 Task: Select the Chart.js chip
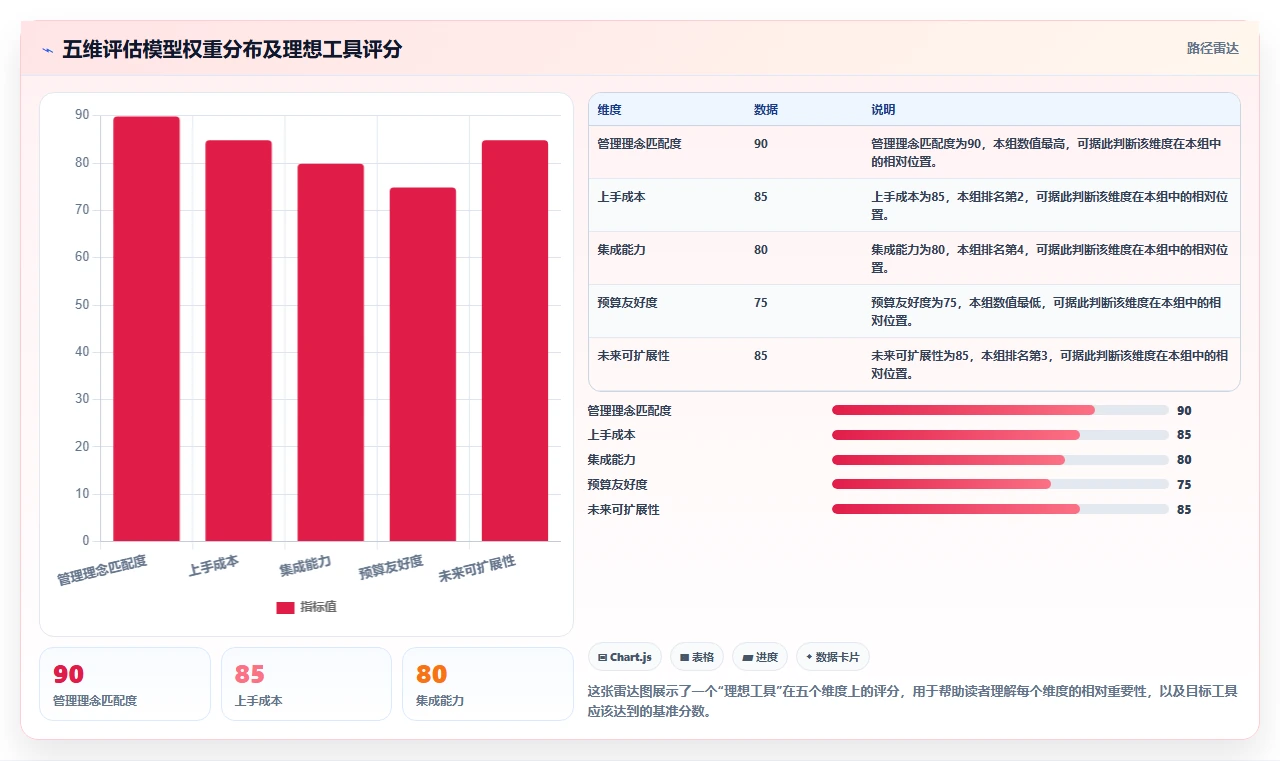[625, 657]
